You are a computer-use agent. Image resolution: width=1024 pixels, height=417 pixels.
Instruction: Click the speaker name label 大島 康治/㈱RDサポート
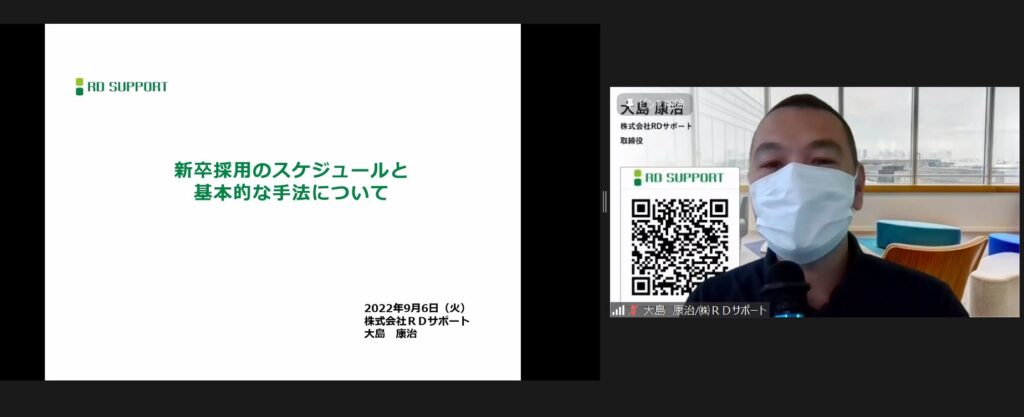click(x=705, y=311)
